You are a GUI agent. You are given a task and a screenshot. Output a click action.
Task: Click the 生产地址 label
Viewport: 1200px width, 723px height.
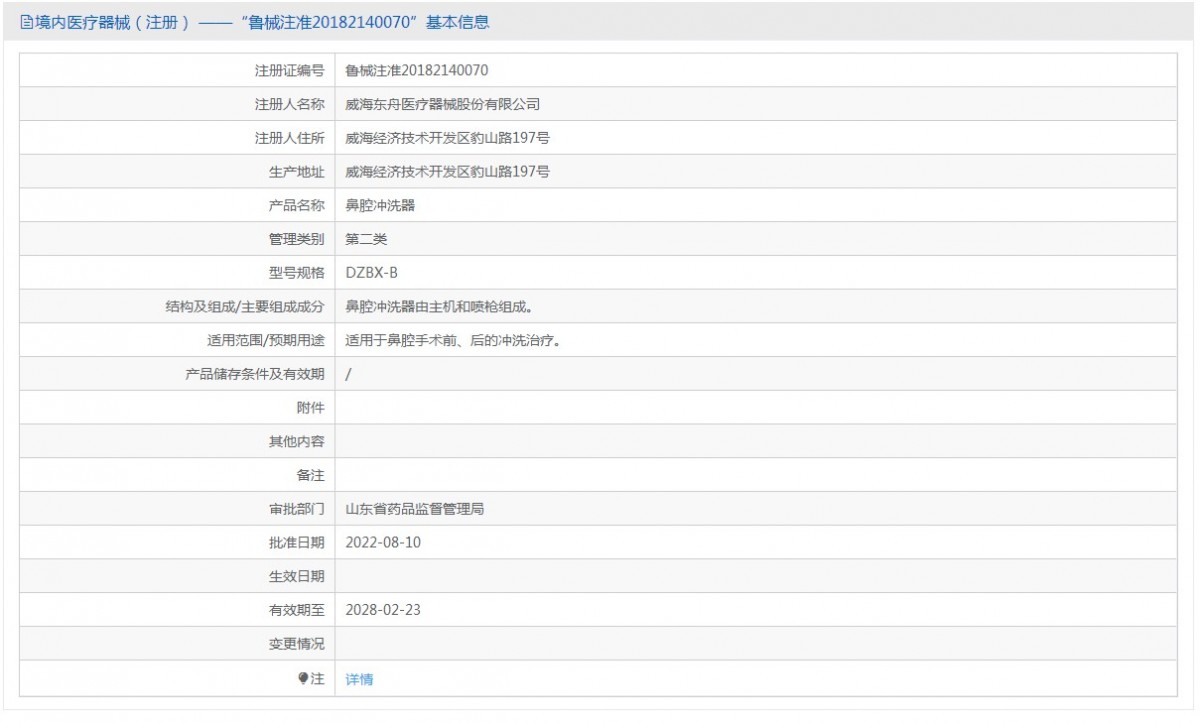point(297,172)
